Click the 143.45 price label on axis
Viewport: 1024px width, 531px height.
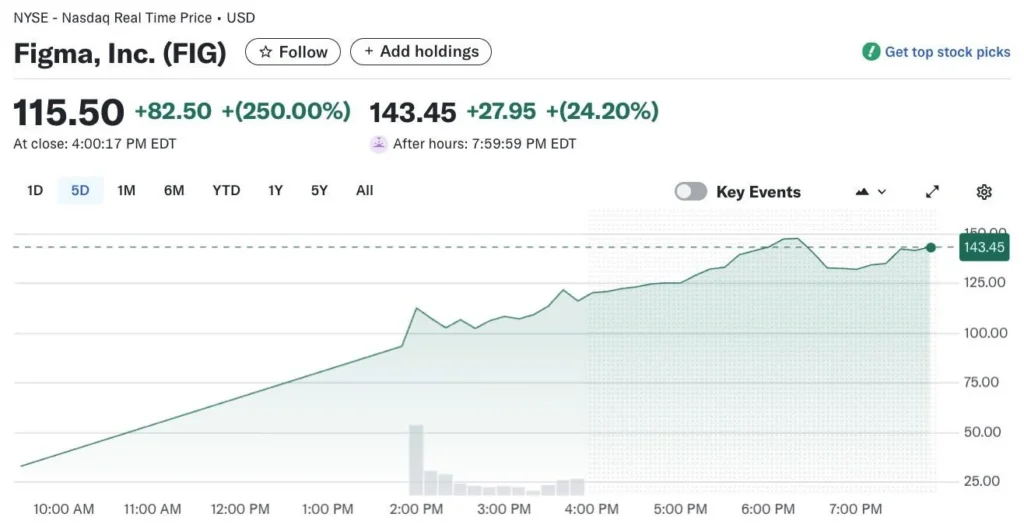coord(984,247)
